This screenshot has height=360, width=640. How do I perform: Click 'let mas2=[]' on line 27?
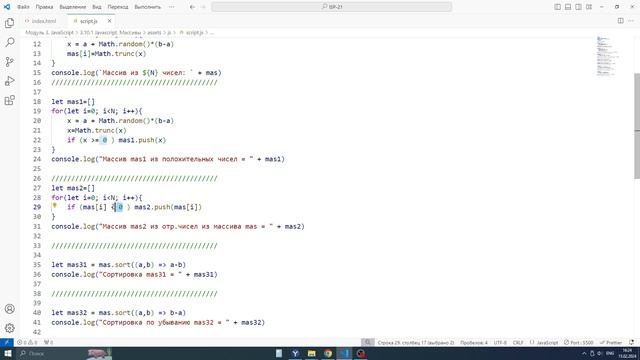click(73, 188)
